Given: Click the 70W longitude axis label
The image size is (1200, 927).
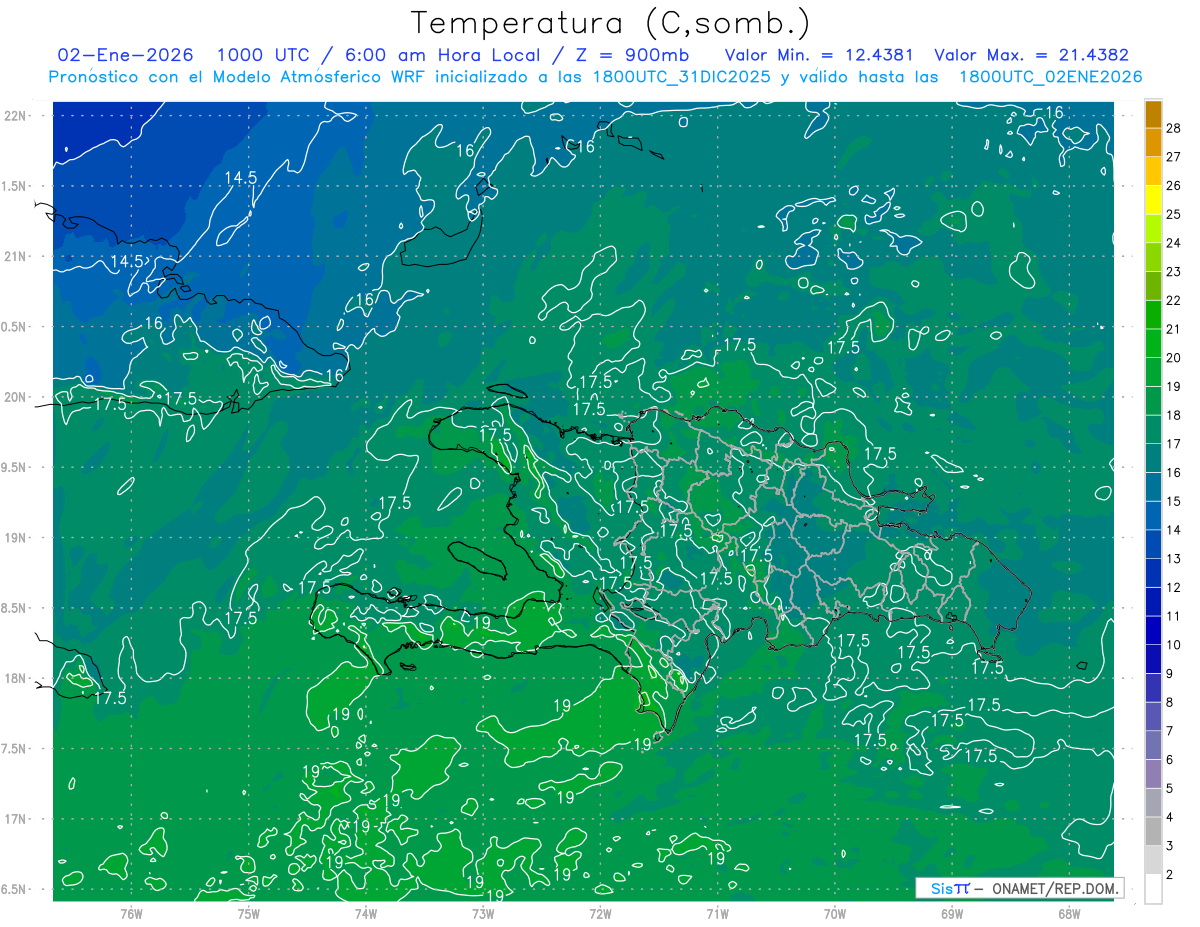Looking at the screenshot, I should coord(834,913).
